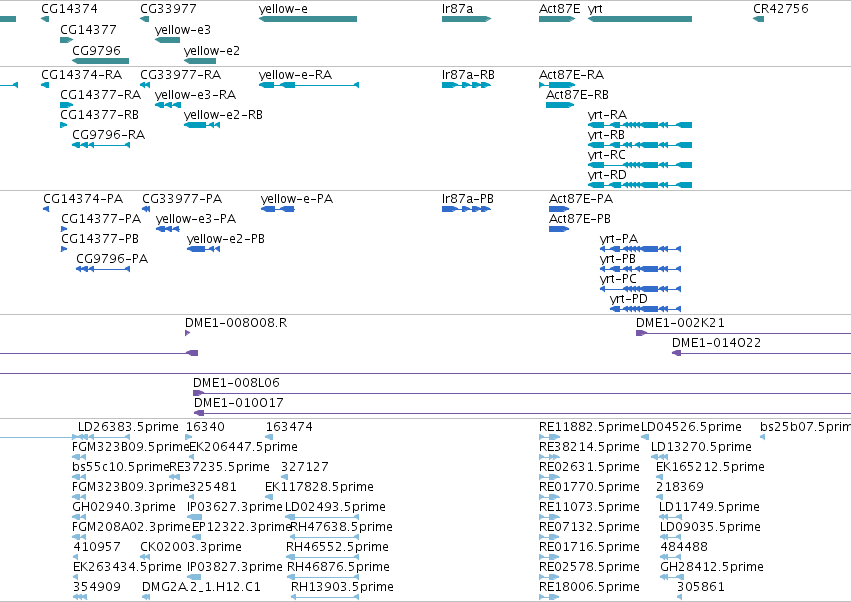Select the yellow-e3 gene label
Viewport: 851px width, 602px height.
[x=182, y=29]
